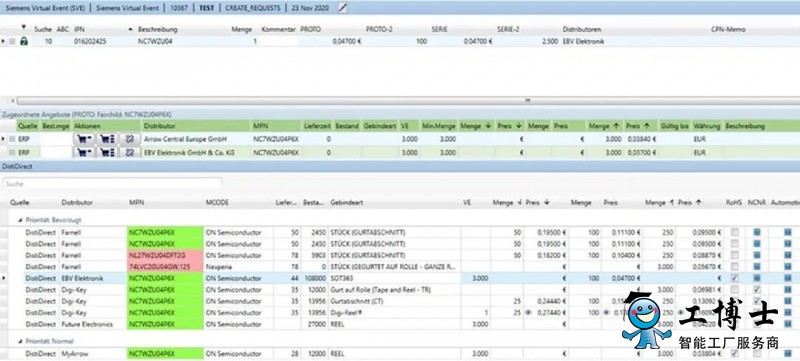Viewport: 800px width, 361px height.
Task: Click eye icon beside 0,27440 € Digi-Reel price
Action: (x=528, y=313)
